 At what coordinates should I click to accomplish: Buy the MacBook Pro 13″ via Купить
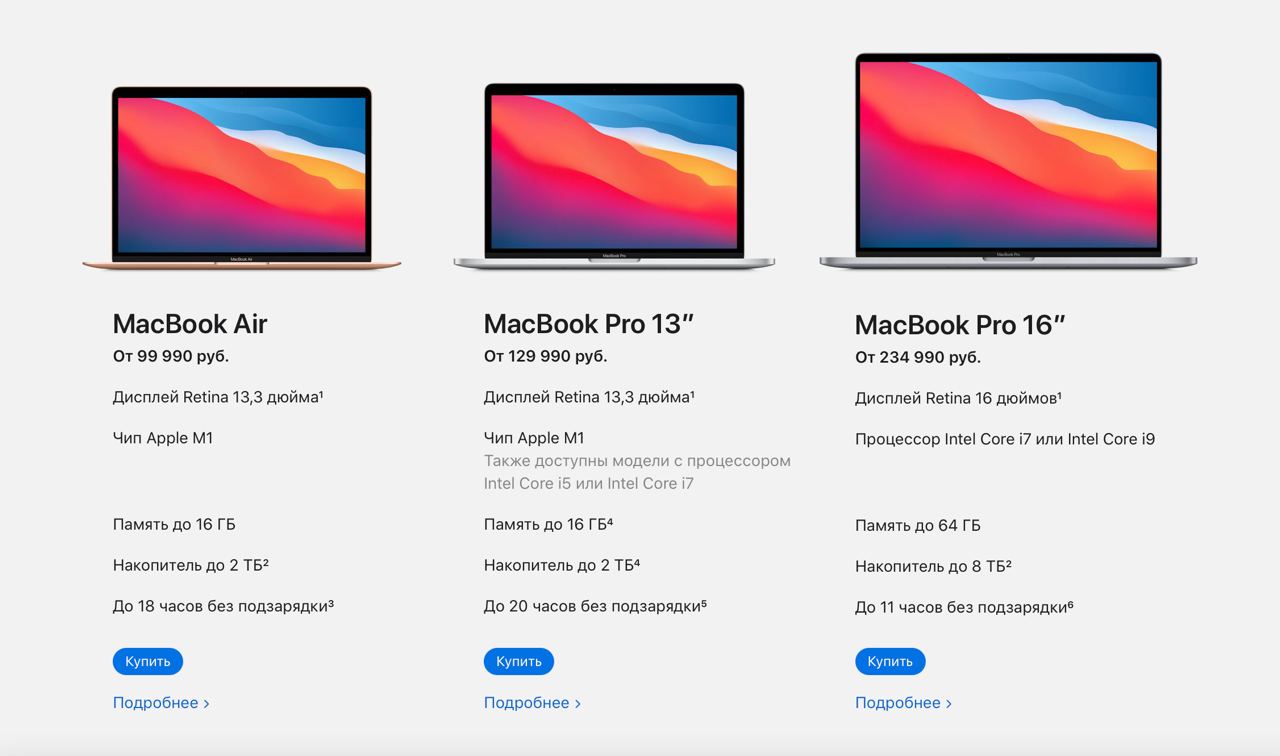(519, 661)
